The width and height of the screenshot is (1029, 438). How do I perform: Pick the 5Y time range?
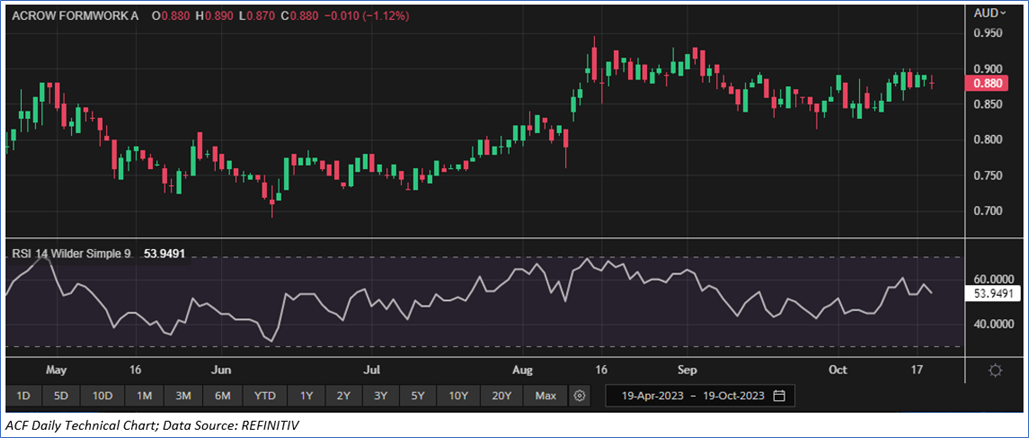(x=418, y=396)
